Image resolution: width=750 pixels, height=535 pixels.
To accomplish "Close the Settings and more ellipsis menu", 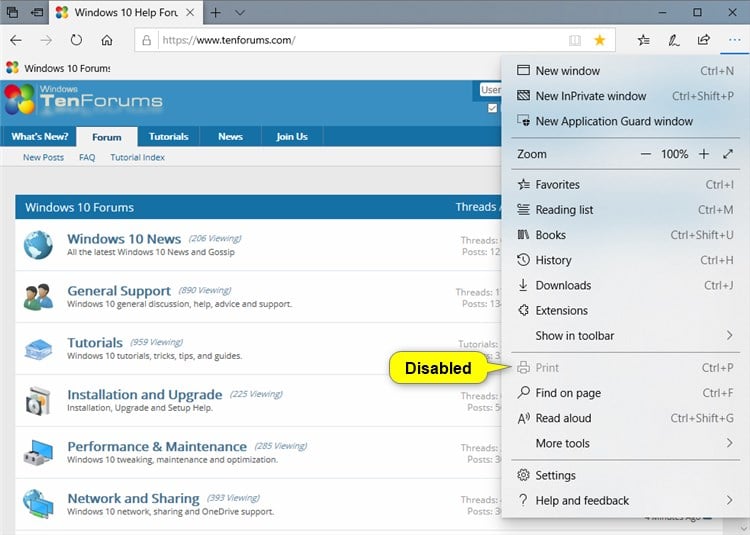I will [734, 40].
